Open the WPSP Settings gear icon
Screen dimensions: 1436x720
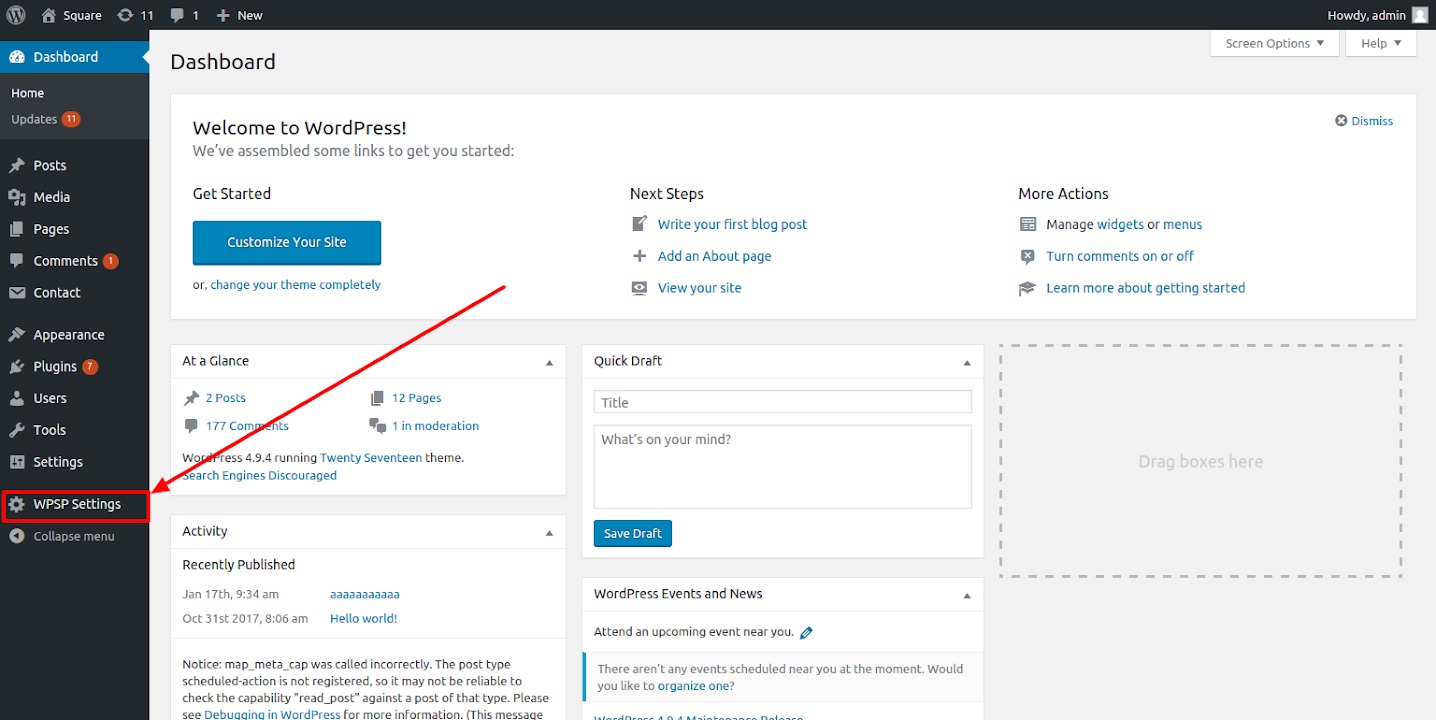tap(17, 505)
